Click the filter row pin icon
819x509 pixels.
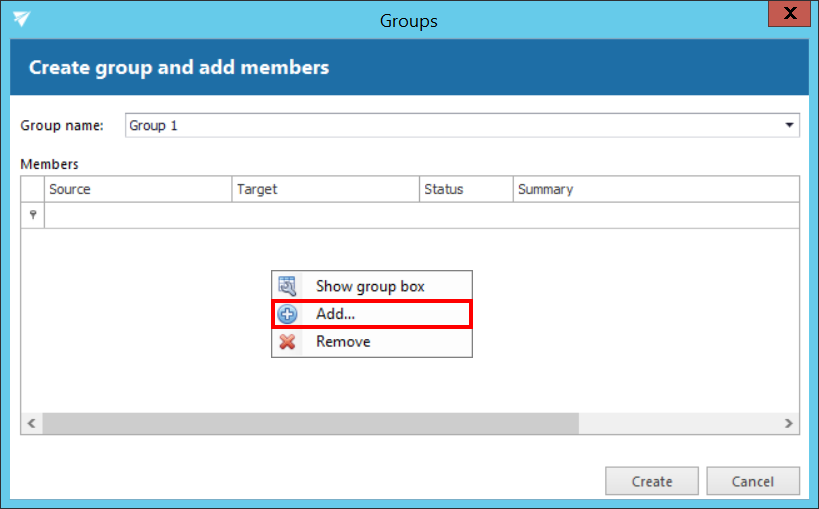(x=33, y=215)
